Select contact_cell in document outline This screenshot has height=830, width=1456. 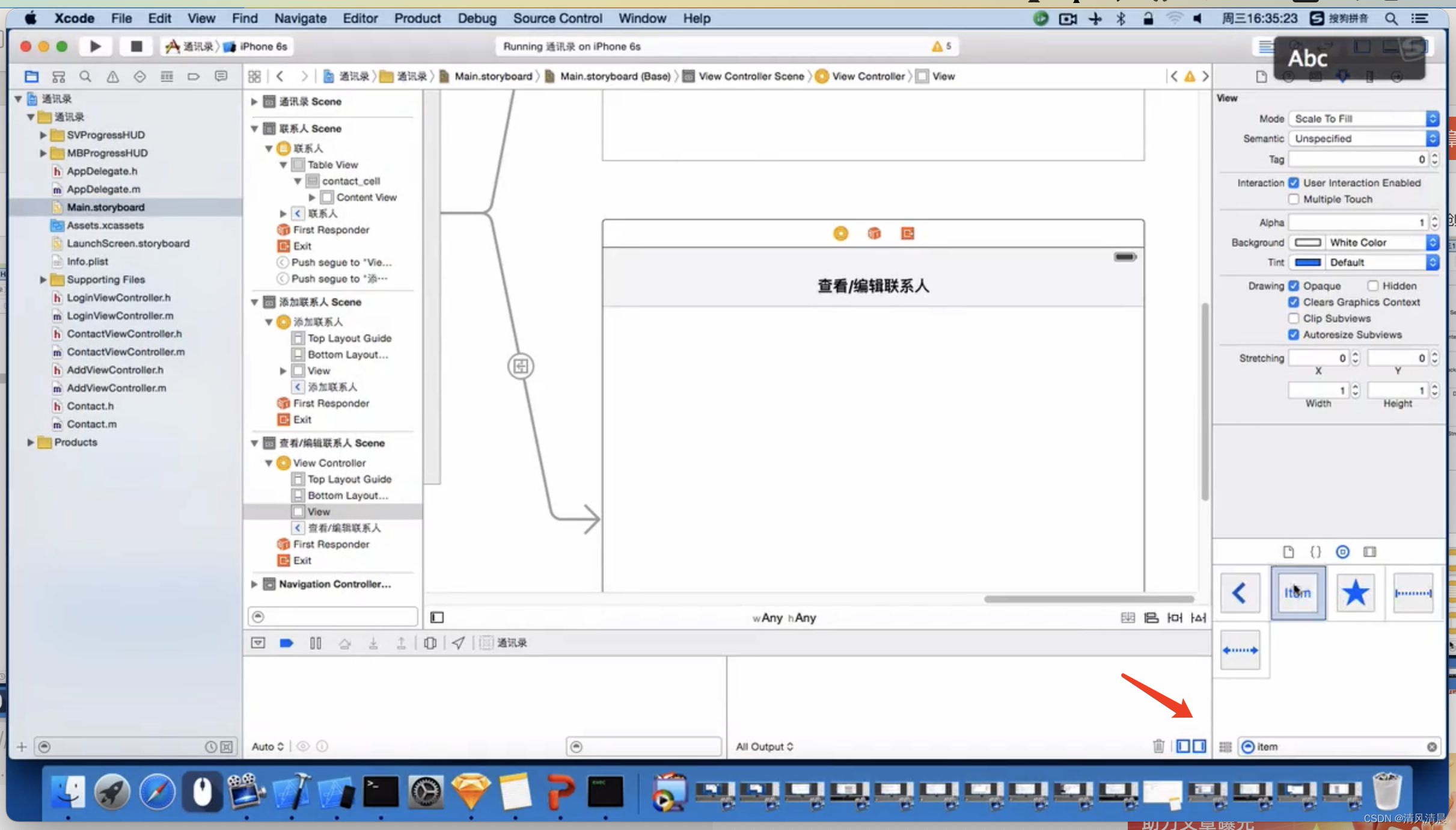tap(351, 181)
